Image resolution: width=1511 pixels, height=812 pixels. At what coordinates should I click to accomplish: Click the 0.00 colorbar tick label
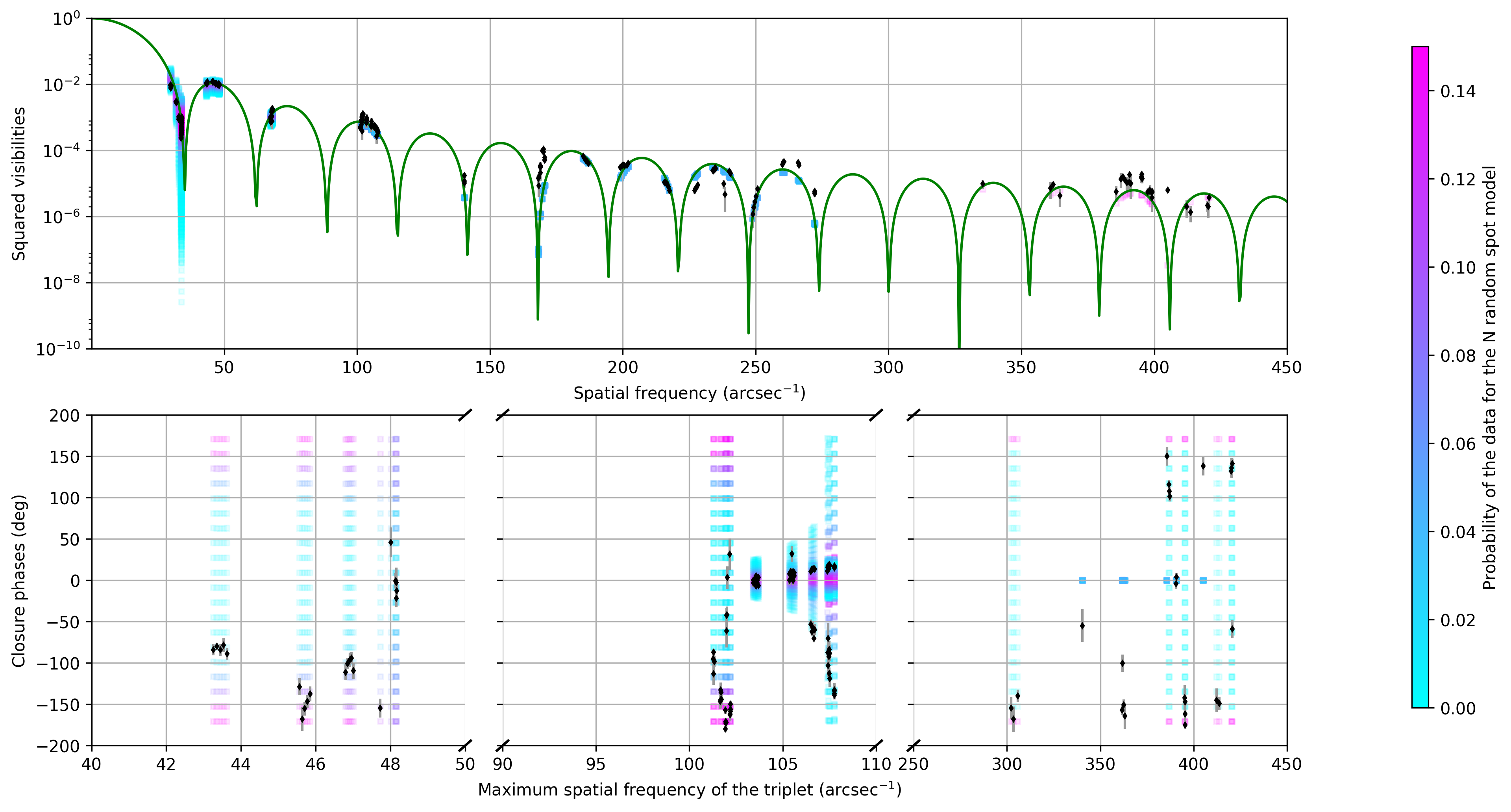1458,708
